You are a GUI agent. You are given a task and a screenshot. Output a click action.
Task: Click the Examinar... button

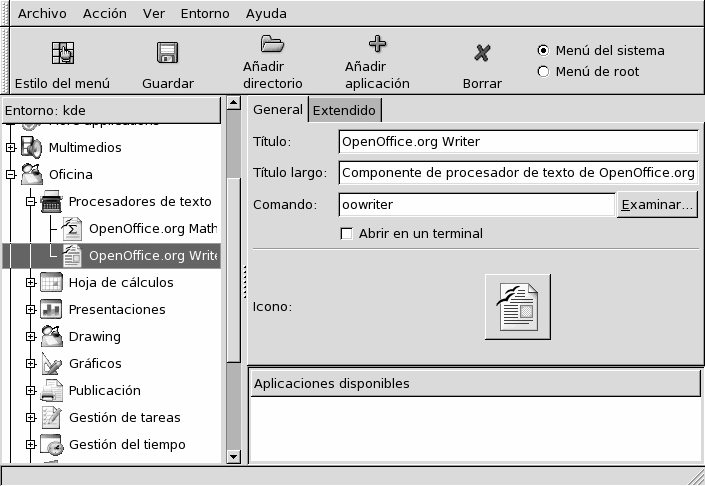coord(657,205)
